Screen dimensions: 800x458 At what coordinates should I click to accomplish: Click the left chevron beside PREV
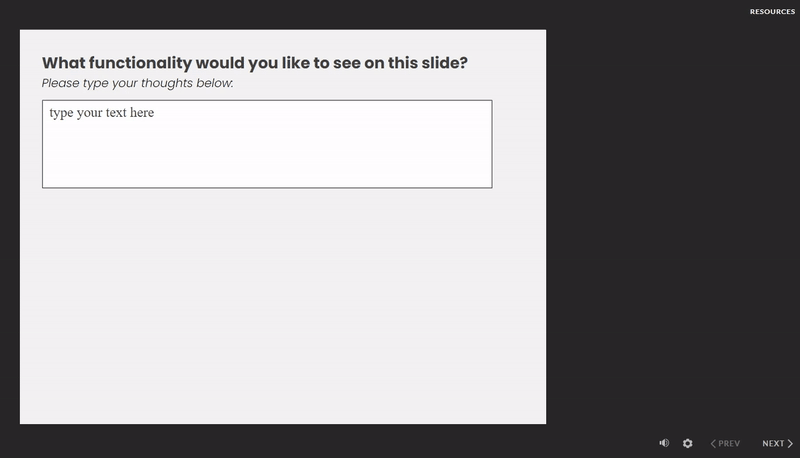click(713, 443)
